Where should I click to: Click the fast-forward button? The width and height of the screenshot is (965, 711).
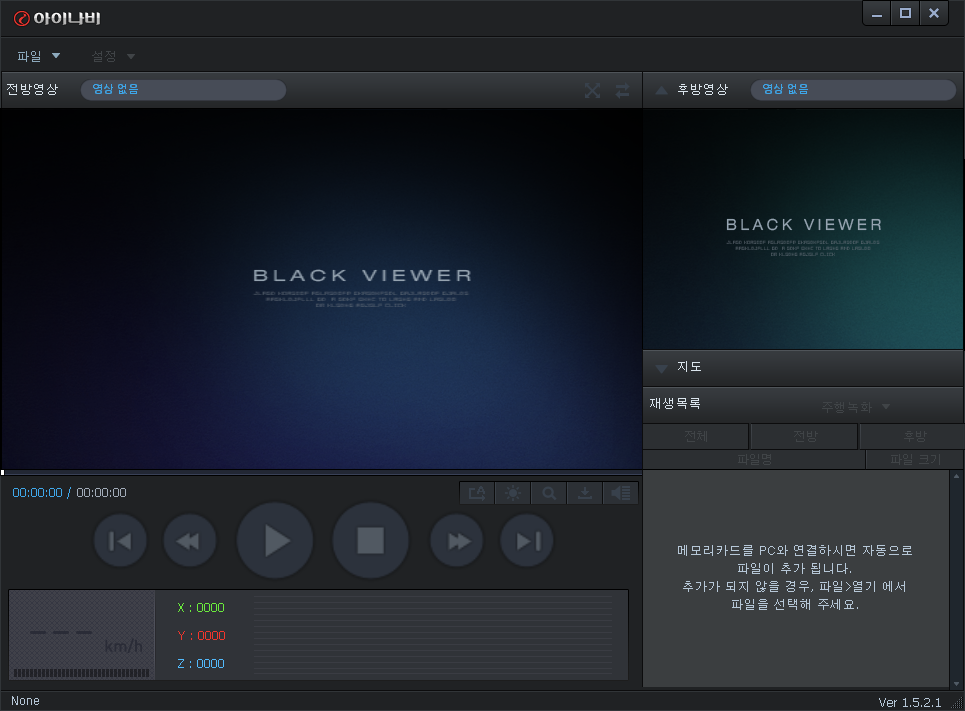(457, 541)
